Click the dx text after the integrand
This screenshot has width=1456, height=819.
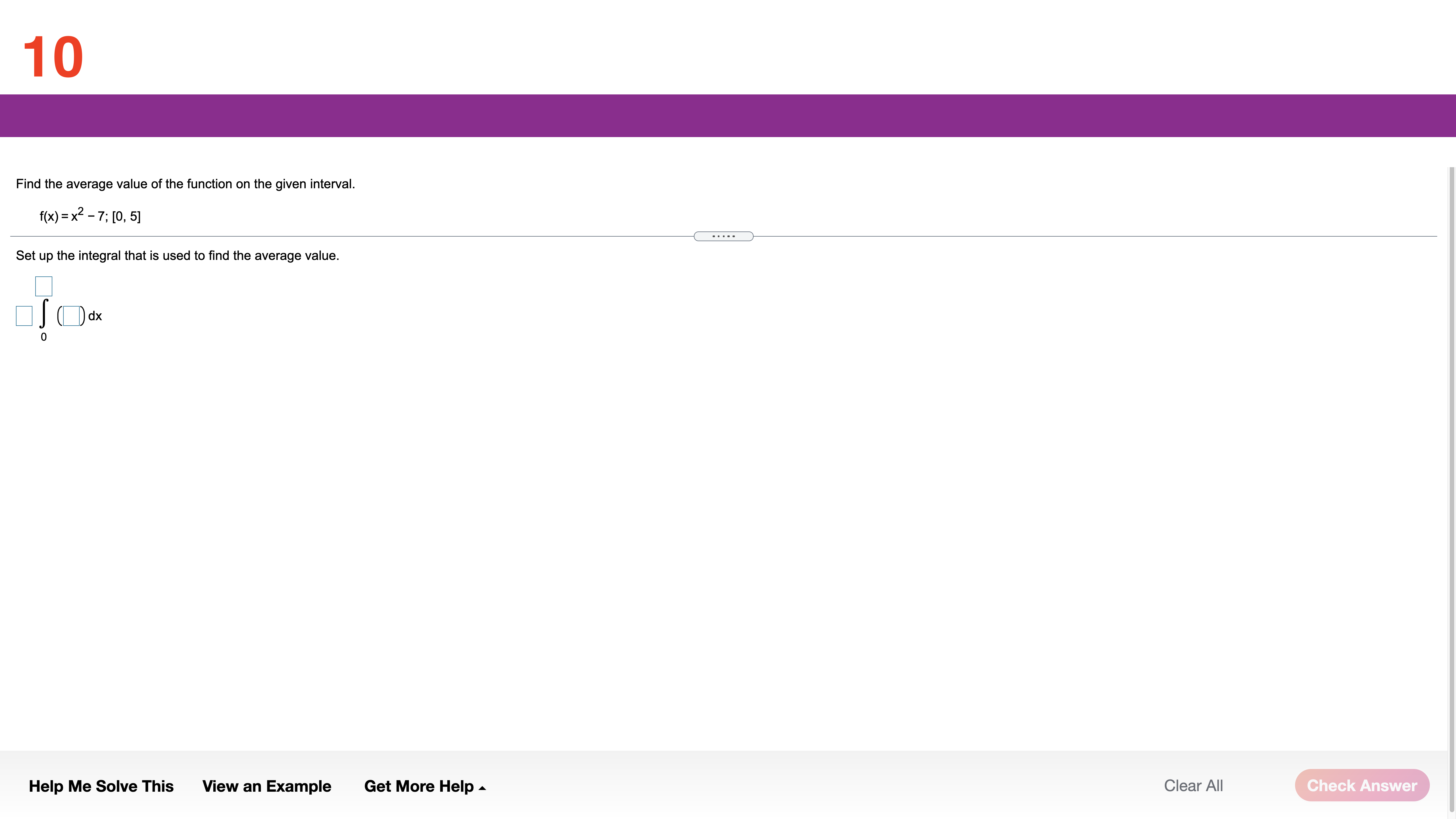(95, 316)
